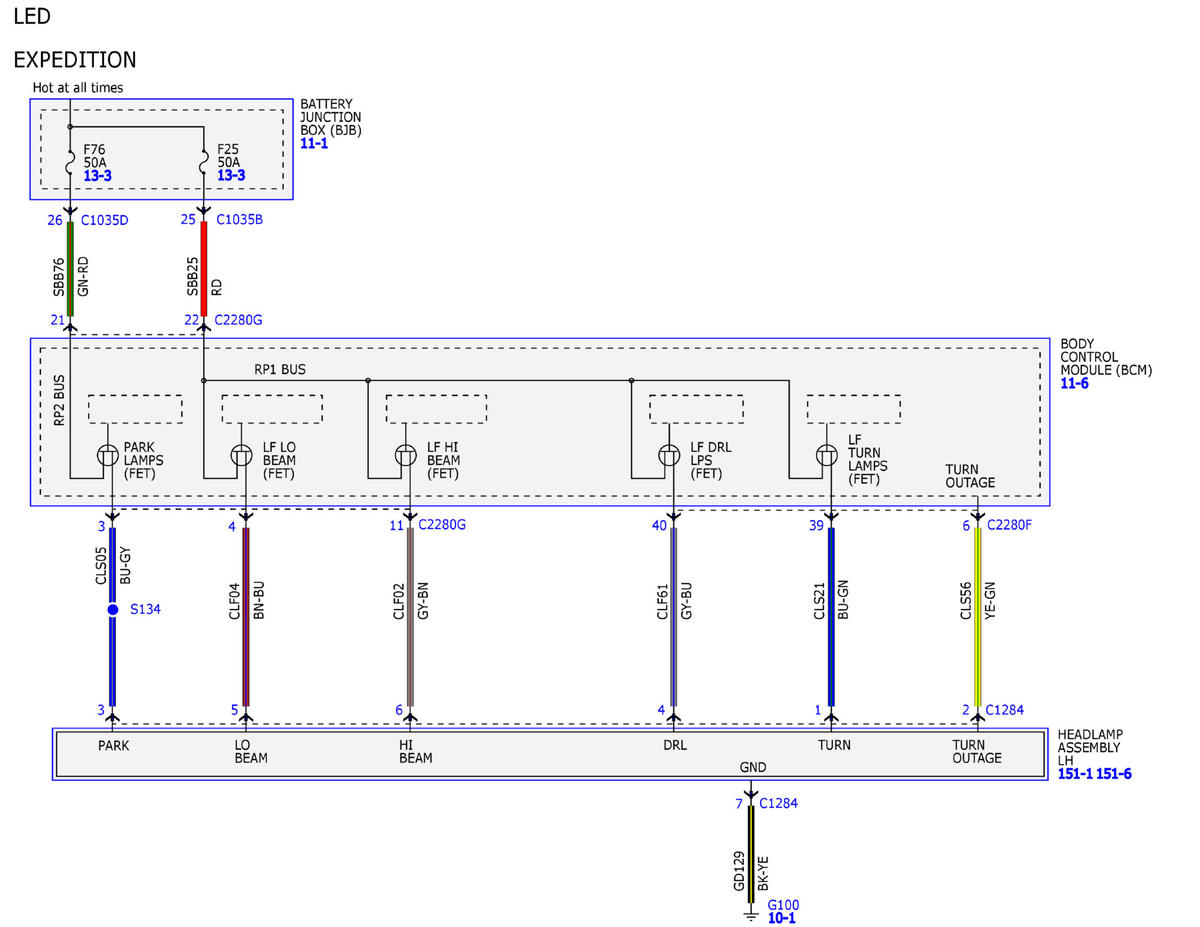
Task: Open the 151-6 Headlamp Assembly link
Action: point(1115,773)
